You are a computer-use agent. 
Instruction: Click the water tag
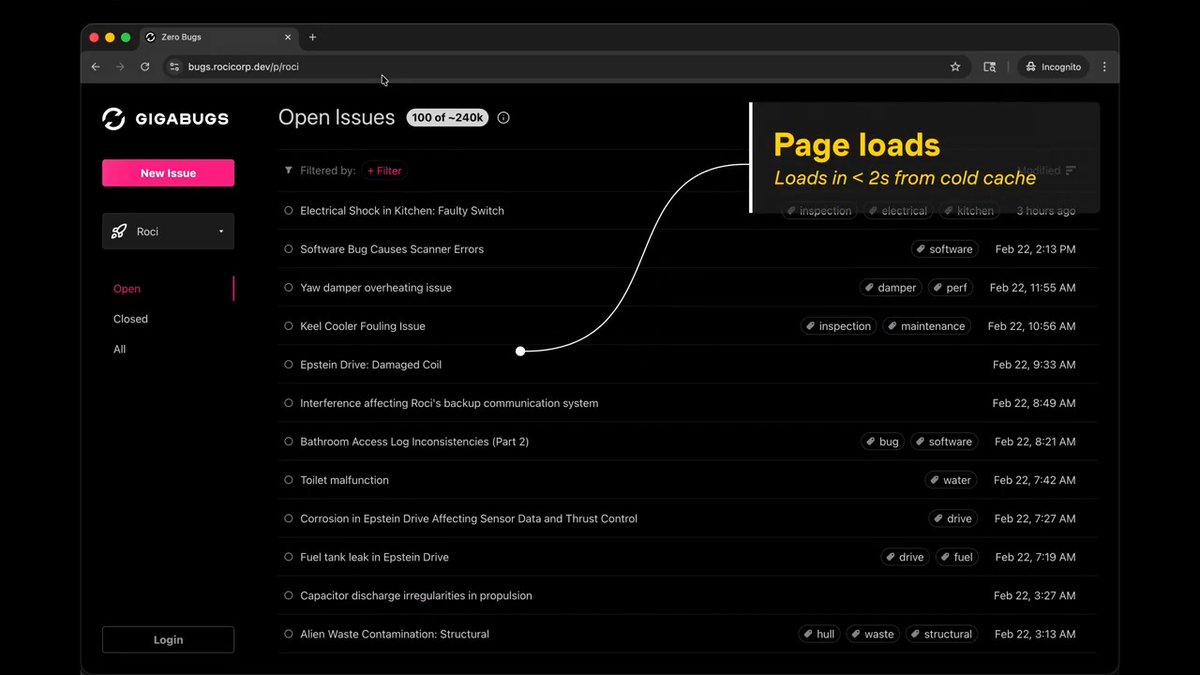coord(951,480)
